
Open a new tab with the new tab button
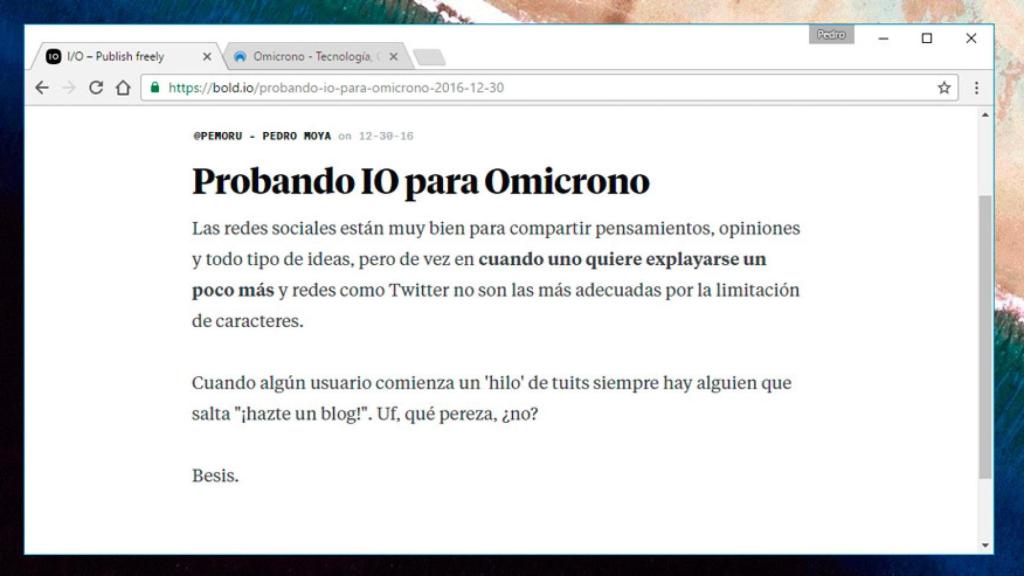429,57
